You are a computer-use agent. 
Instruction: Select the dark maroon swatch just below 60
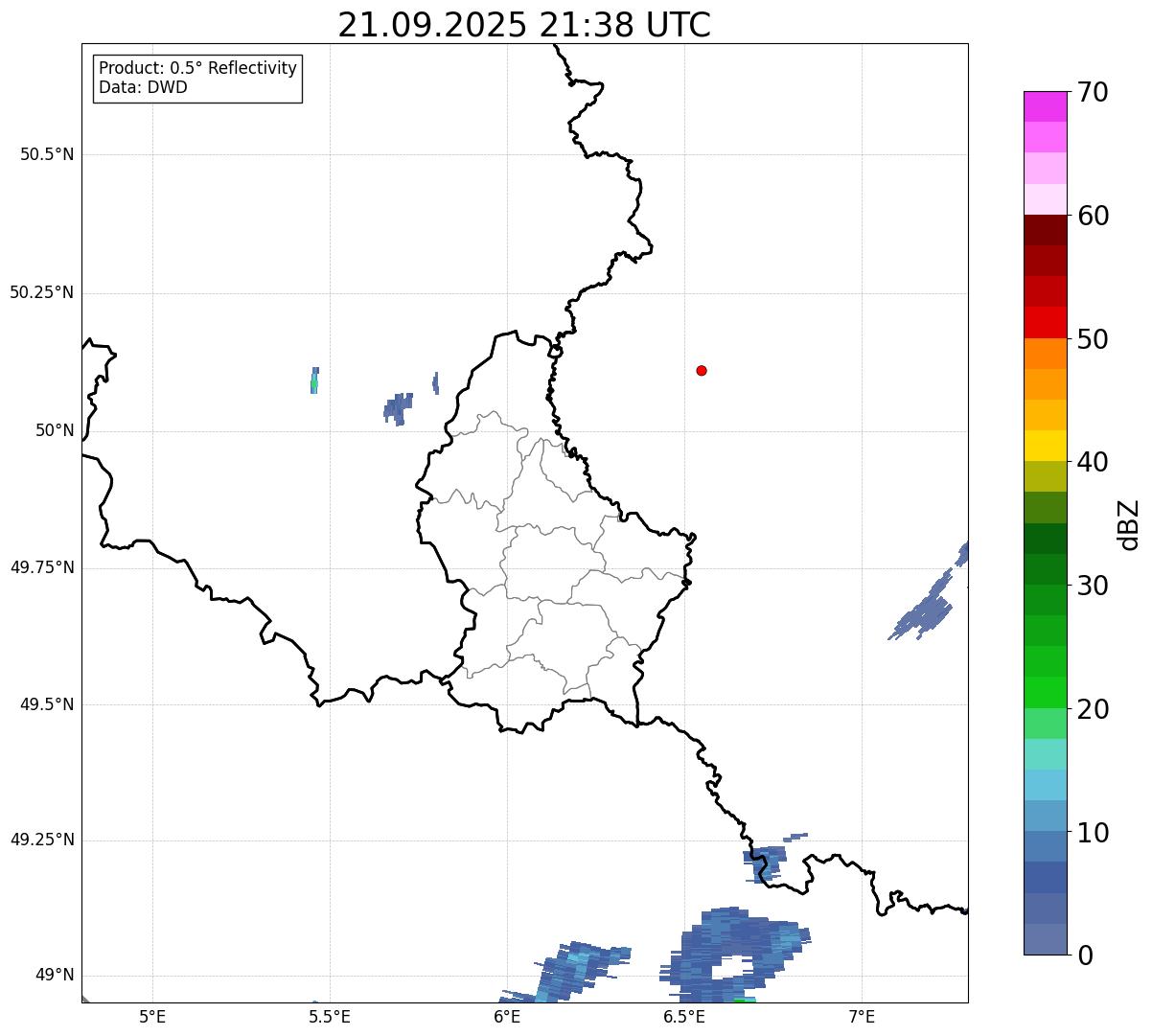[x=1045, y=230]
